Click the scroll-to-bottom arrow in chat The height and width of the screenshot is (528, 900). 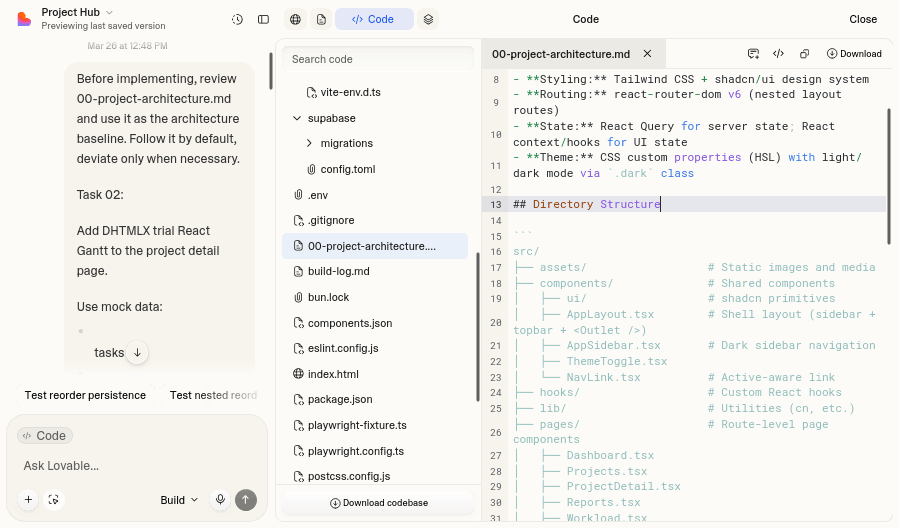(137, 352)
